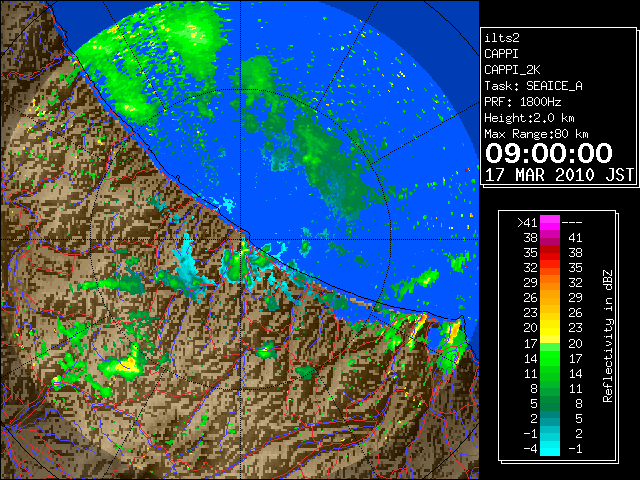Viewport: 640px width, 480px height.
Task: Select the 'CAPPI' product type text
Action: point(501,54)
